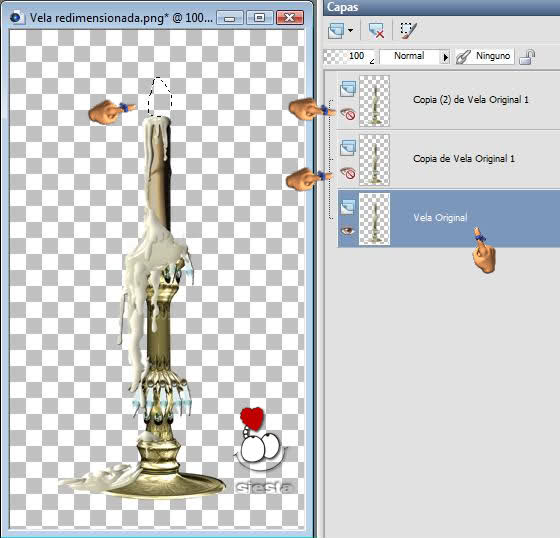
Task: Toggle the lock transparency padlock
Action: pos(527,57)
